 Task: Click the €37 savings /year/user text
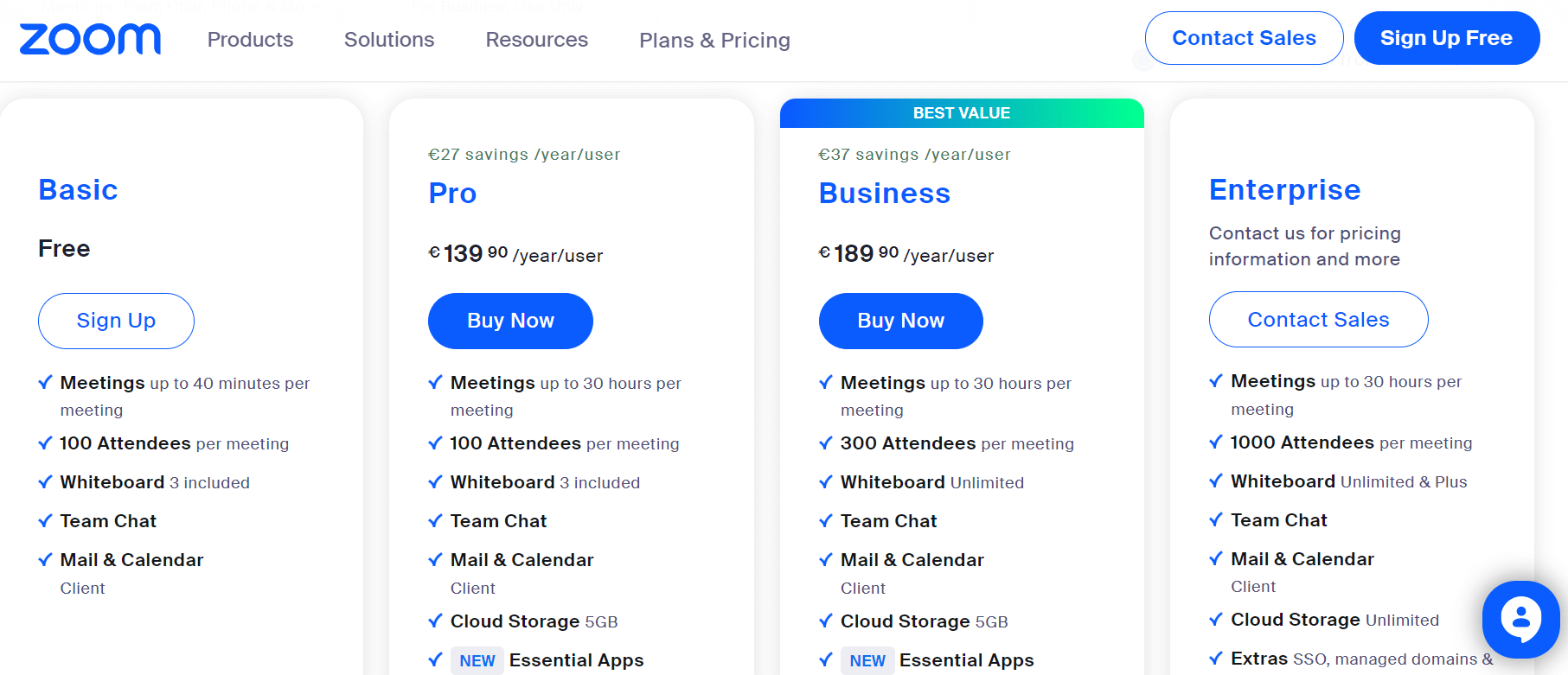pyautogui.click(x=914, y=154)
